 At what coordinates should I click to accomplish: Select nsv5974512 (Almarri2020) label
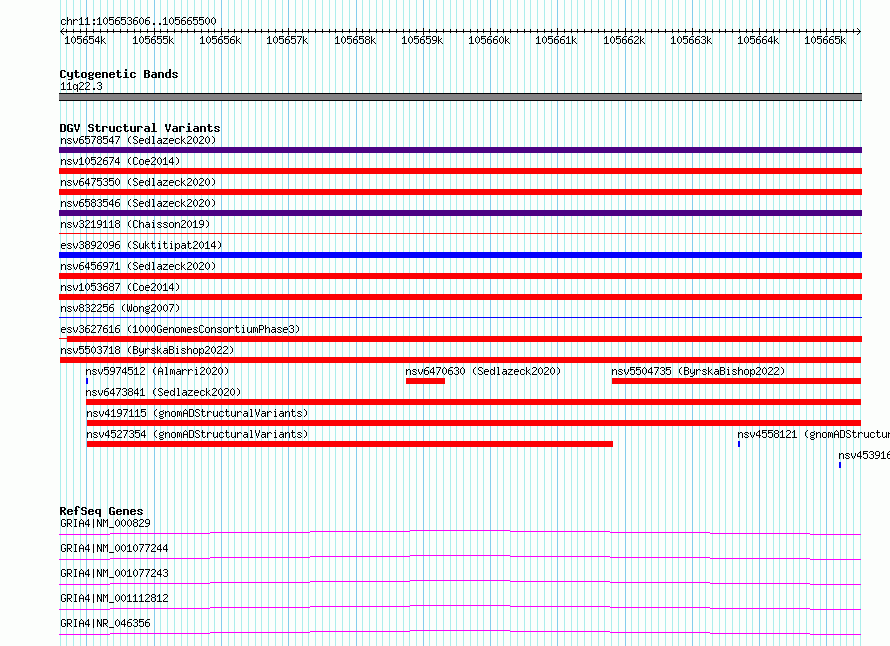pyautogui.click(x=157, y=371)
